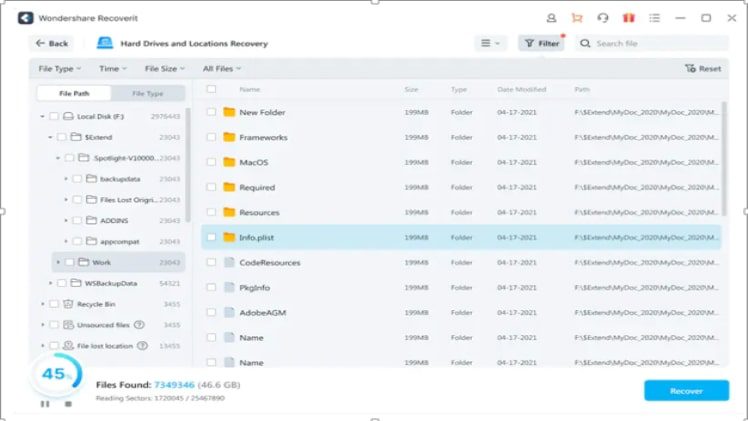Stop the scan
Viewport: 748px width, 421px height.
pyautogui.click(x=68, y=404)
